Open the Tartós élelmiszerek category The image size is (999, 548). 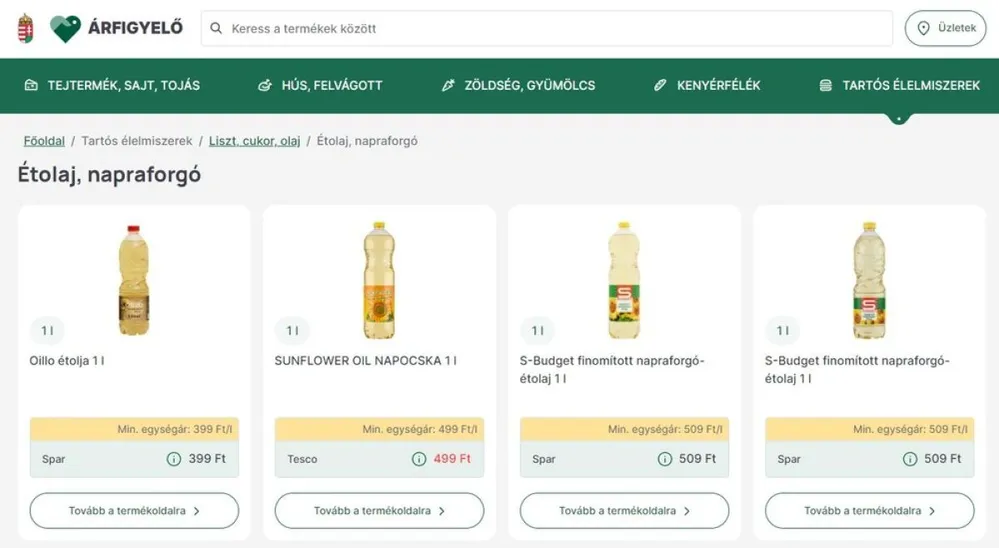899,86
